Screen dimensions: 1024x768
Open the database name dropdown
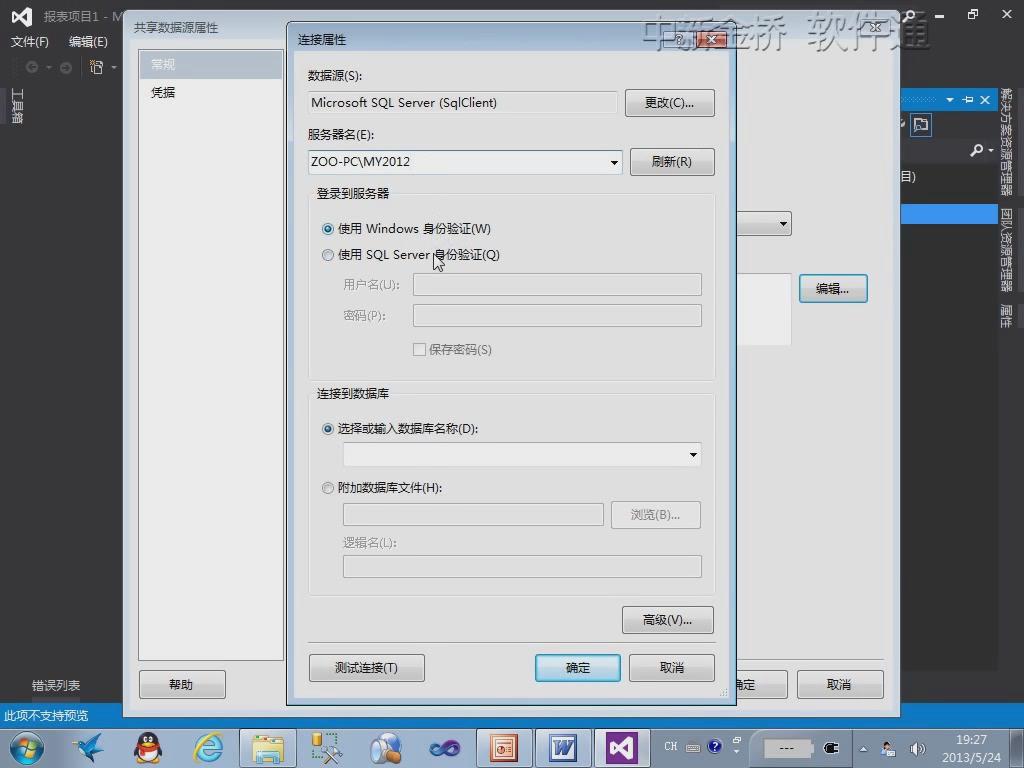(x=693, y=455)
